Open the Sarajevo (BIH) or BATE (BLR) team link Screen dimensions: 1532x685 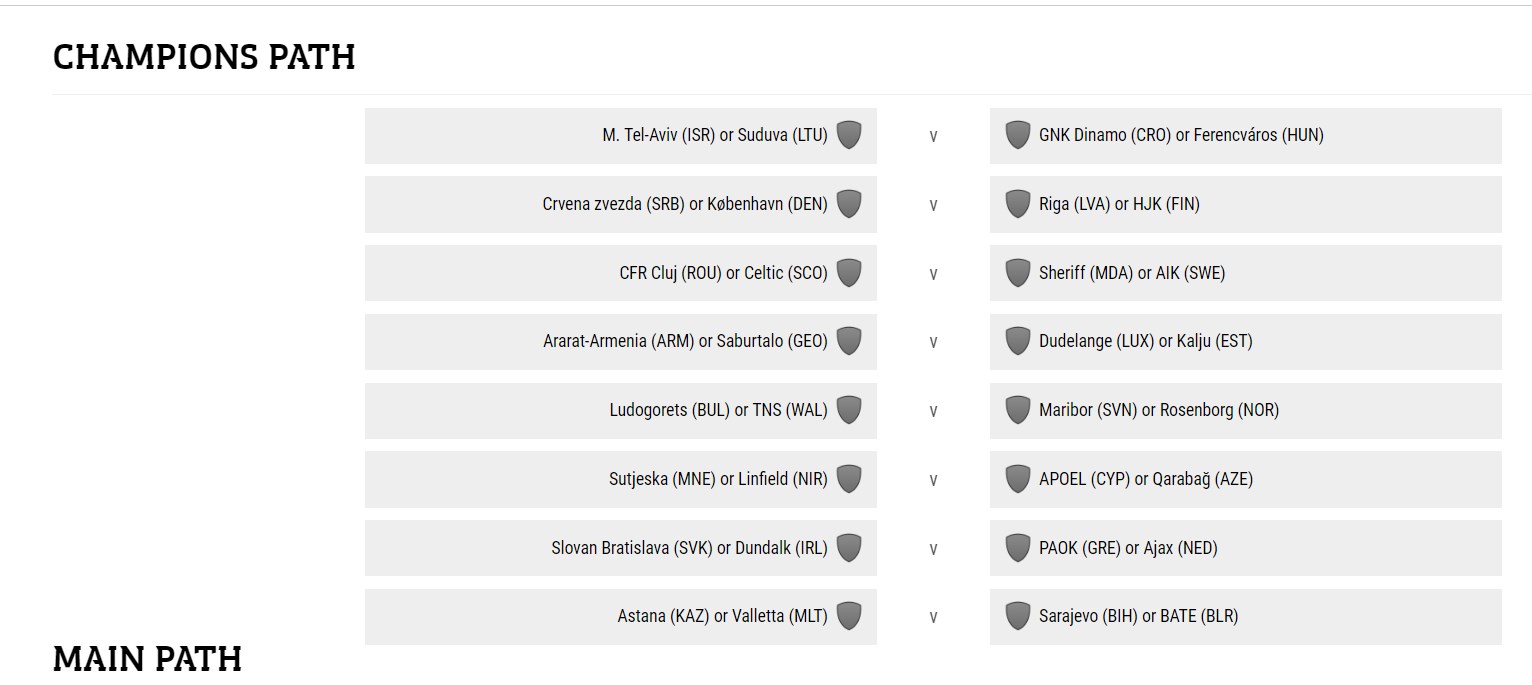tap(1138, 616)
